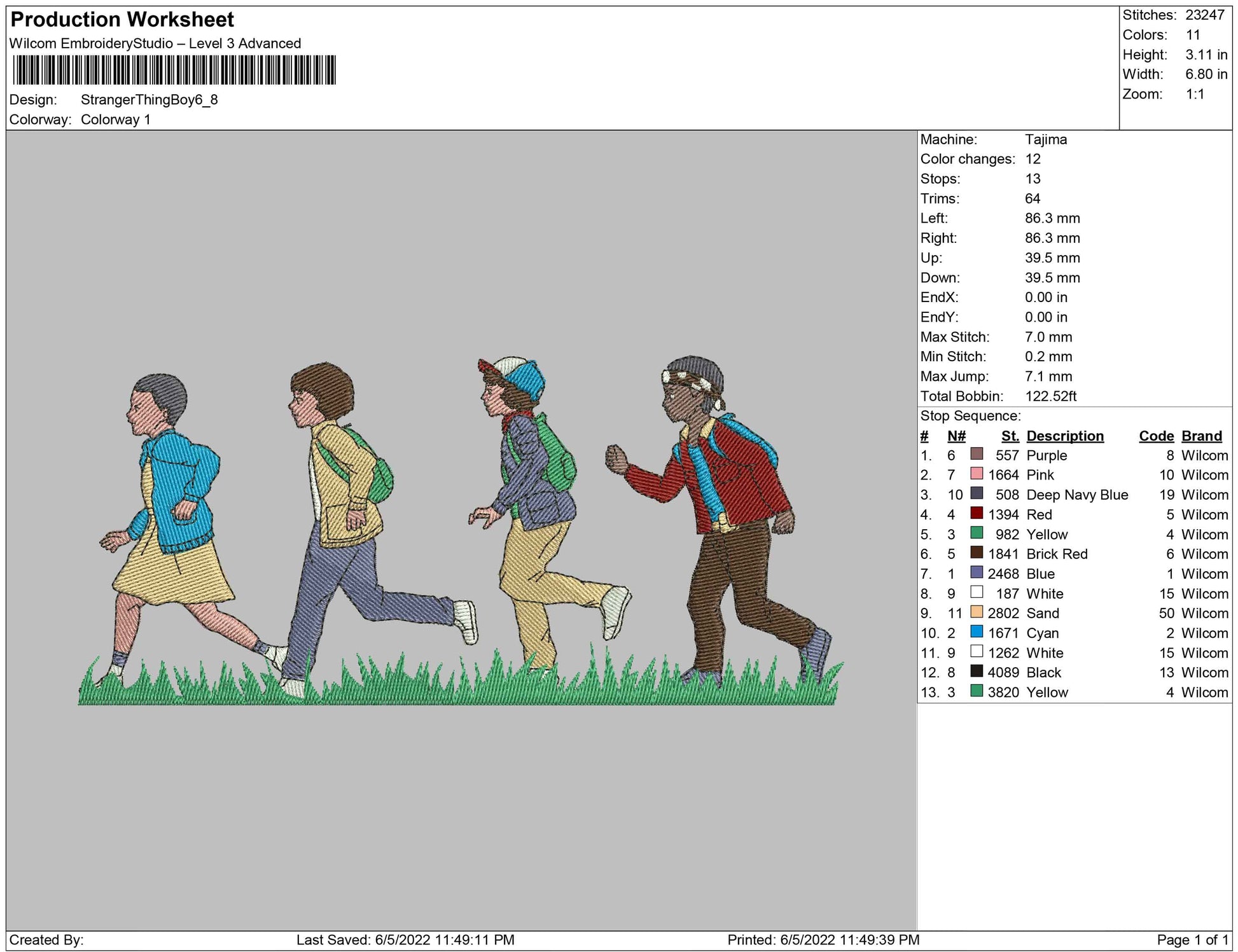Click the Purple thread color swatch
1238x952 pixels.
pos(977,454)
